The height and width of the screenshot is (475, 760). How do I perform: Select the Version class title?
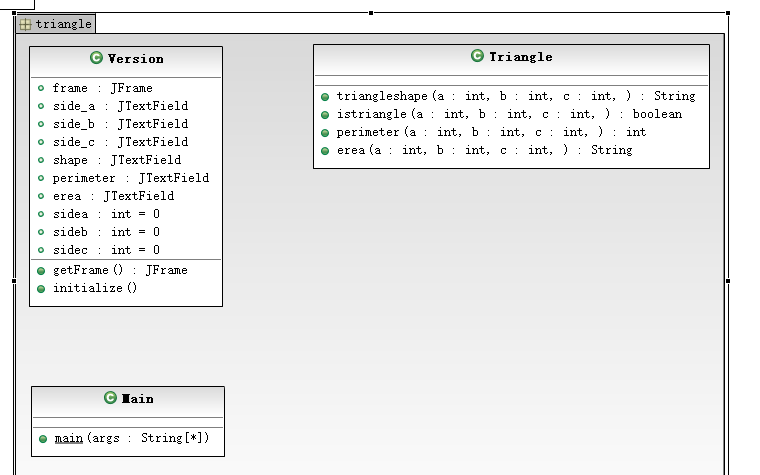(x=136, y=59)
